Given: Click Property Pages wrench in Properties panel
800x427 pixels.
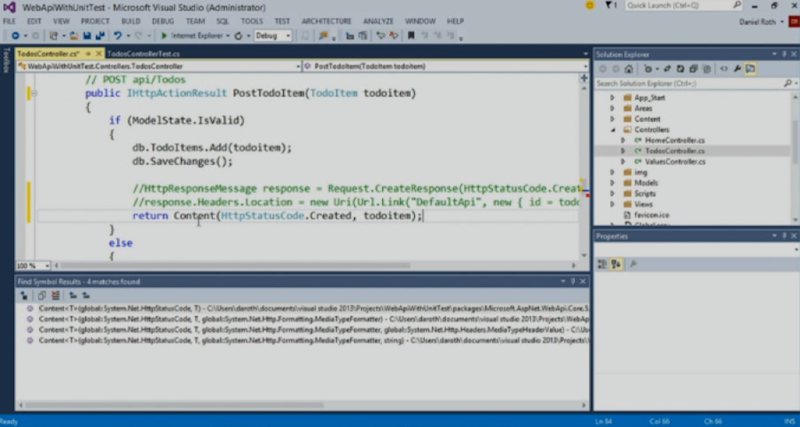Looking at the screenshot, I should pos(633,264).
